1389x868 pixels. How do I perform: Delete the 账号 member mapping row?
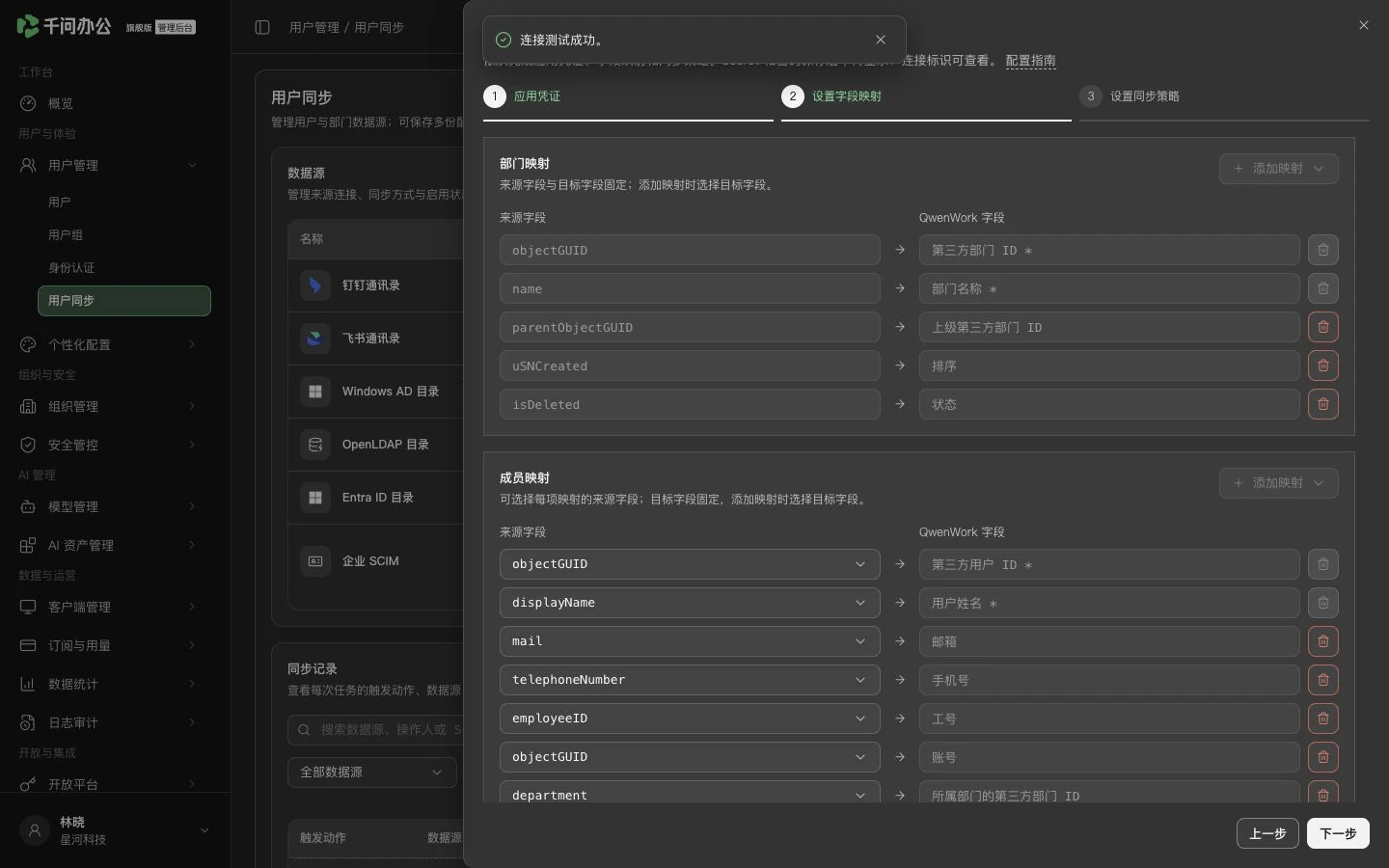coord(1322,757)
